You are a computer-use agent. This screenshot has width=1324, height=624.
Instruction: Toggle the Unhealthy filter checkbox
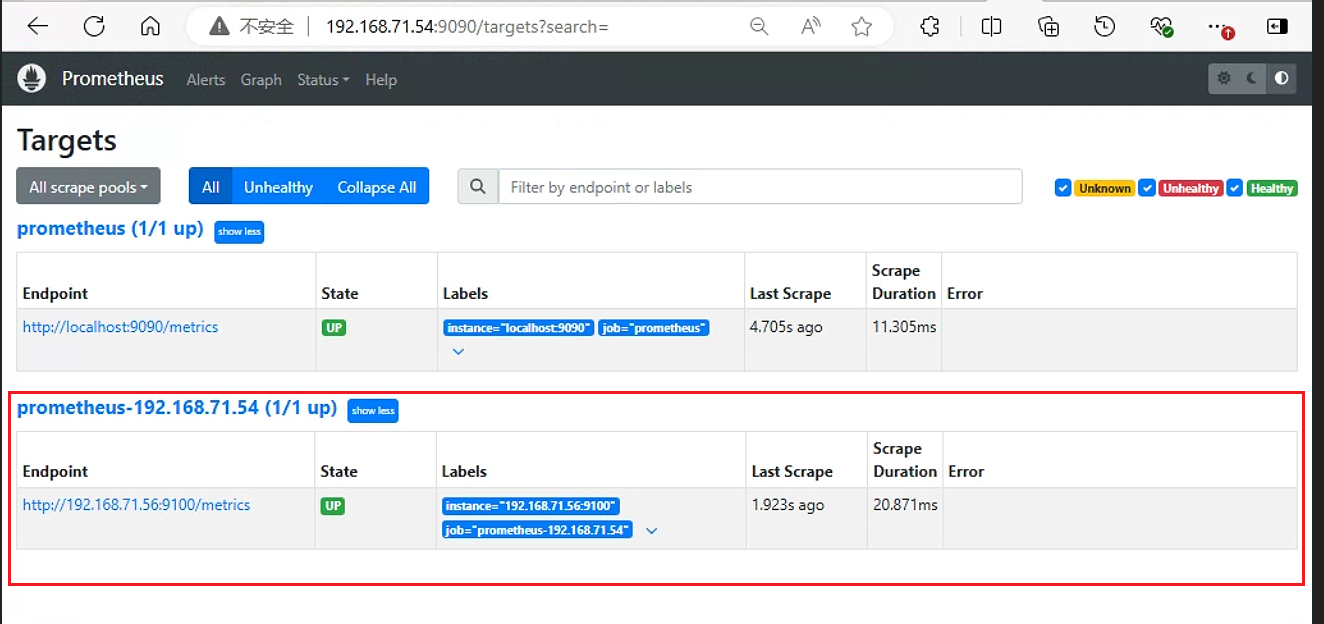click(1148, 188)
